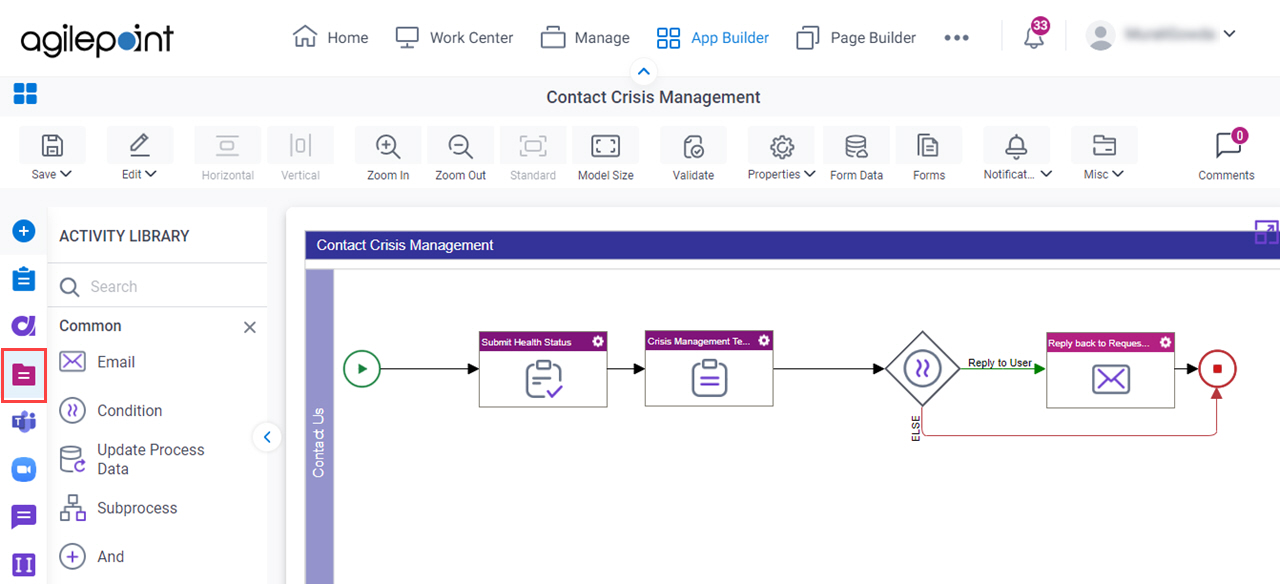1280x584 pixels.
Task: Collapse the top navigation chevron
Action: pyautogui.click(x=643, y=71)
